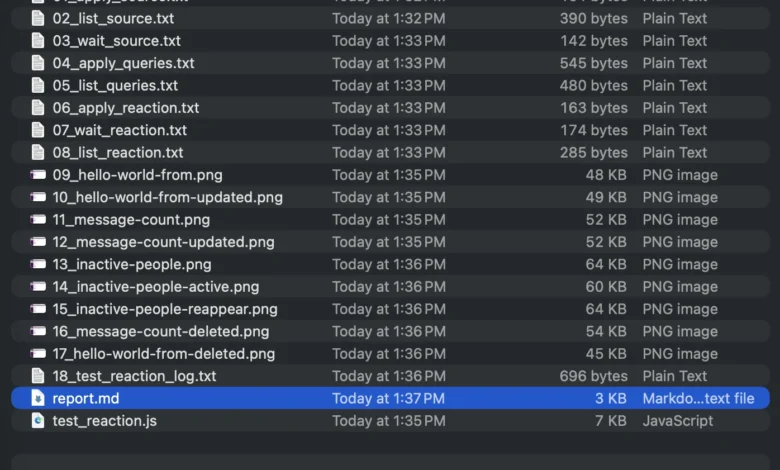
Task: Click the 17_hello-world-from-deleted.png icon
Action: coord(38,354)
